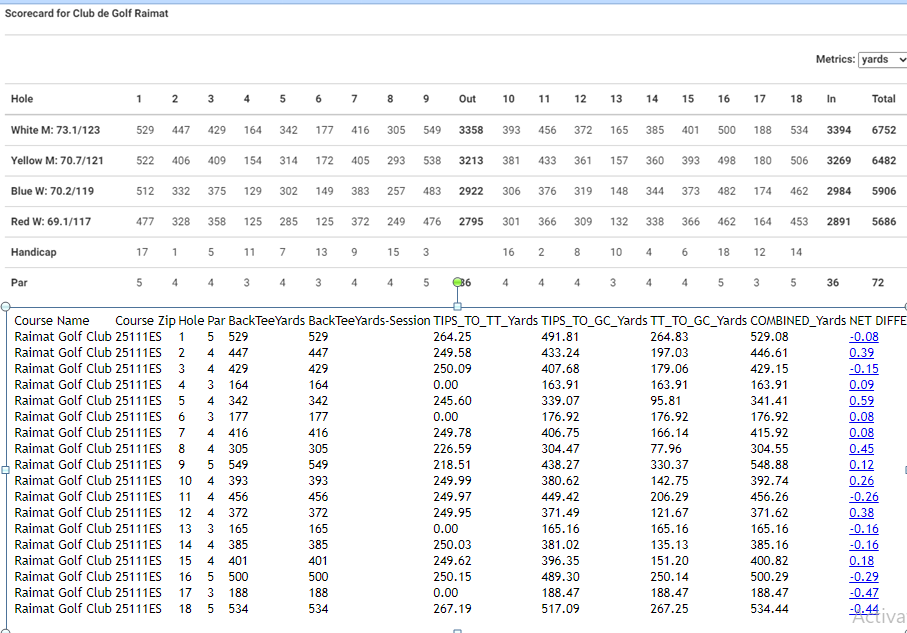Click the White tee Out value 3358
Image resolution: width=907 pixels, height=633 pixels.
click(471, 130)
